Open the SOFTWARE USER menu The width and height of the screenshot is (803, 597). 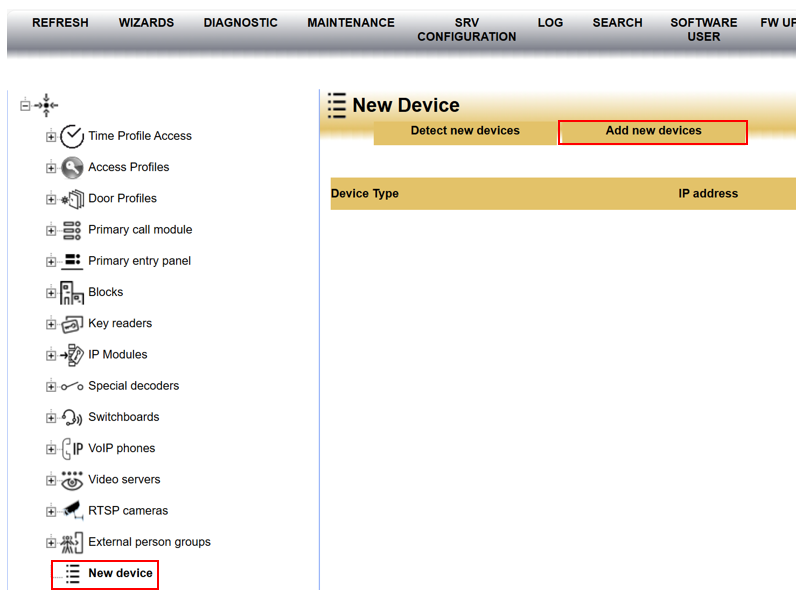click(704, 30)
